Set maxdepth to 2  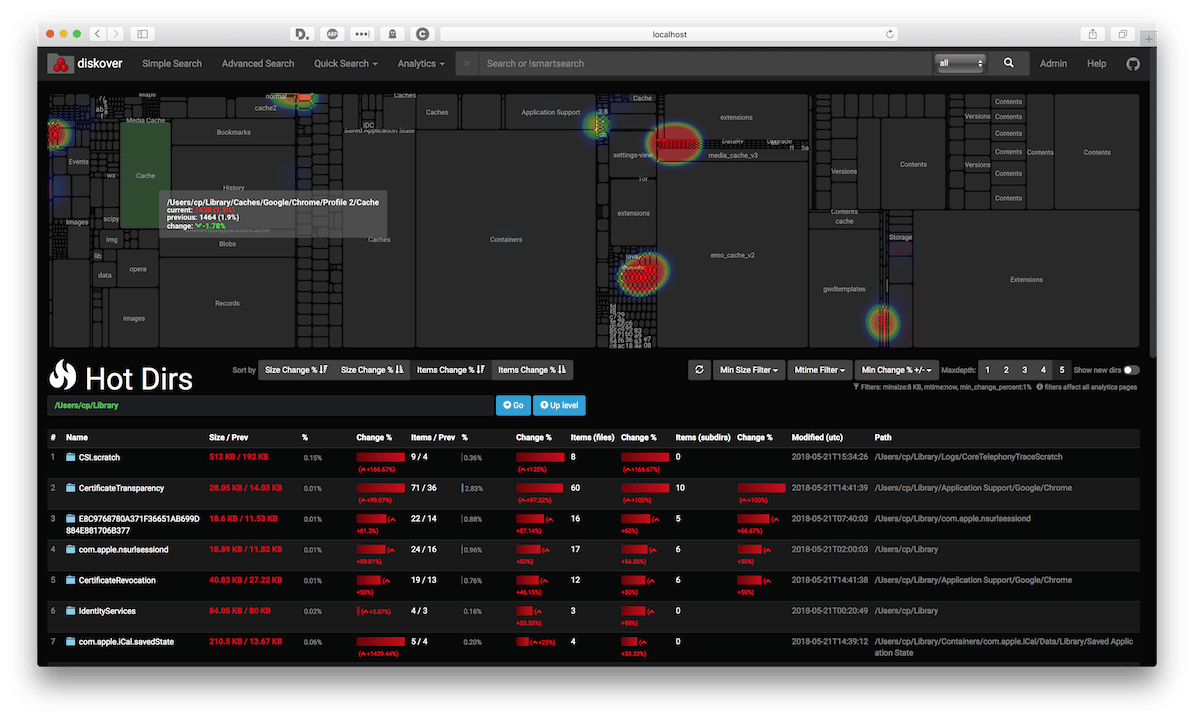(x=1006, y=370)
